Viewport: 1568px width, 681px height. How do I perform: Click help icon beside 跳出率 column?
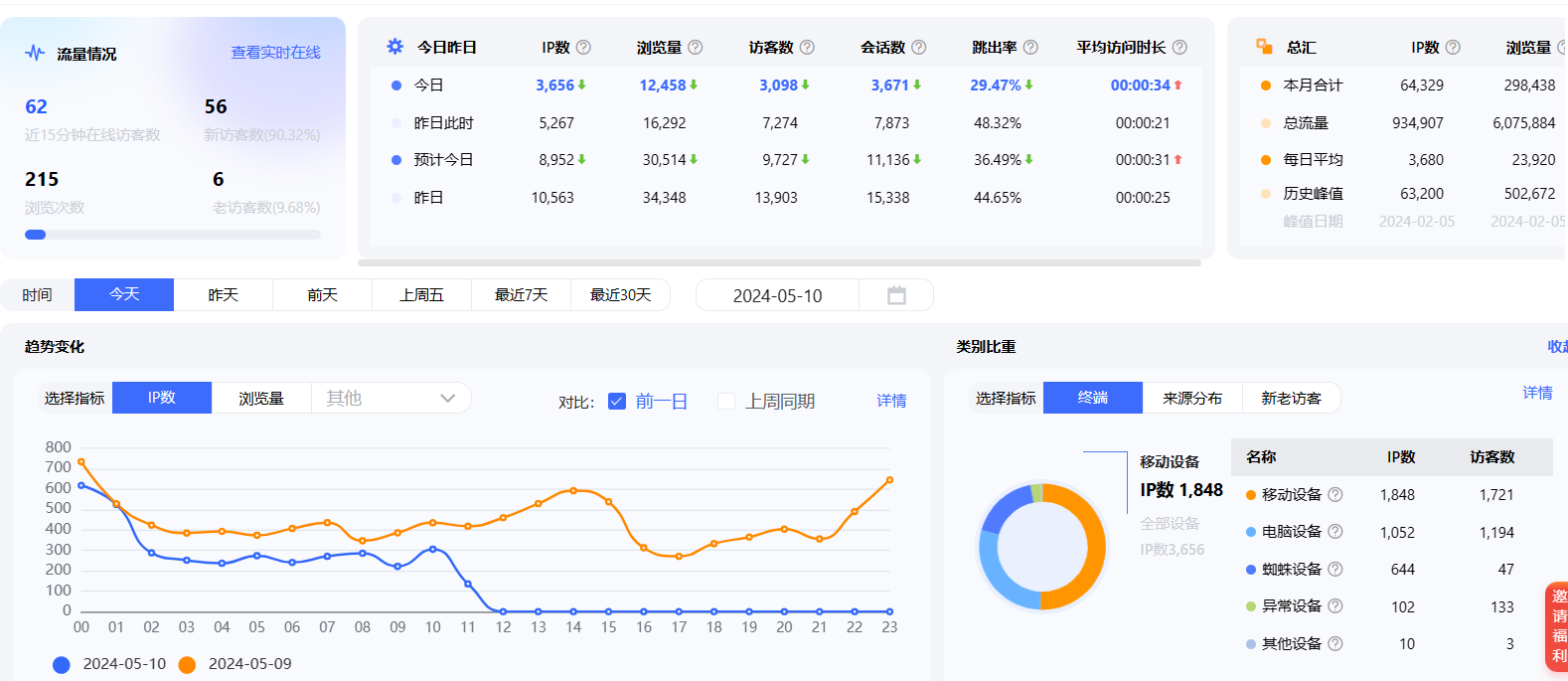(1030, 47)
